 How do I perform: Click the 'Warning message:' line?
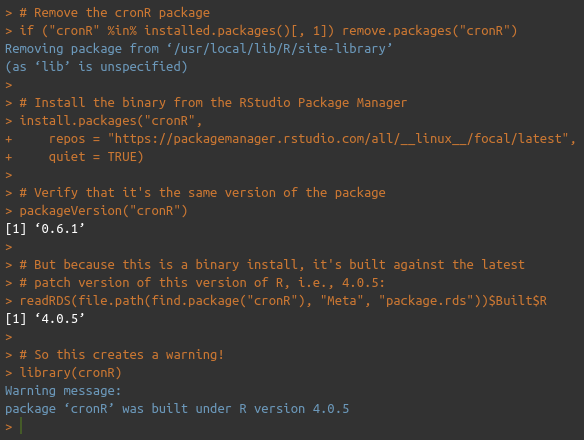coord(63,390)
